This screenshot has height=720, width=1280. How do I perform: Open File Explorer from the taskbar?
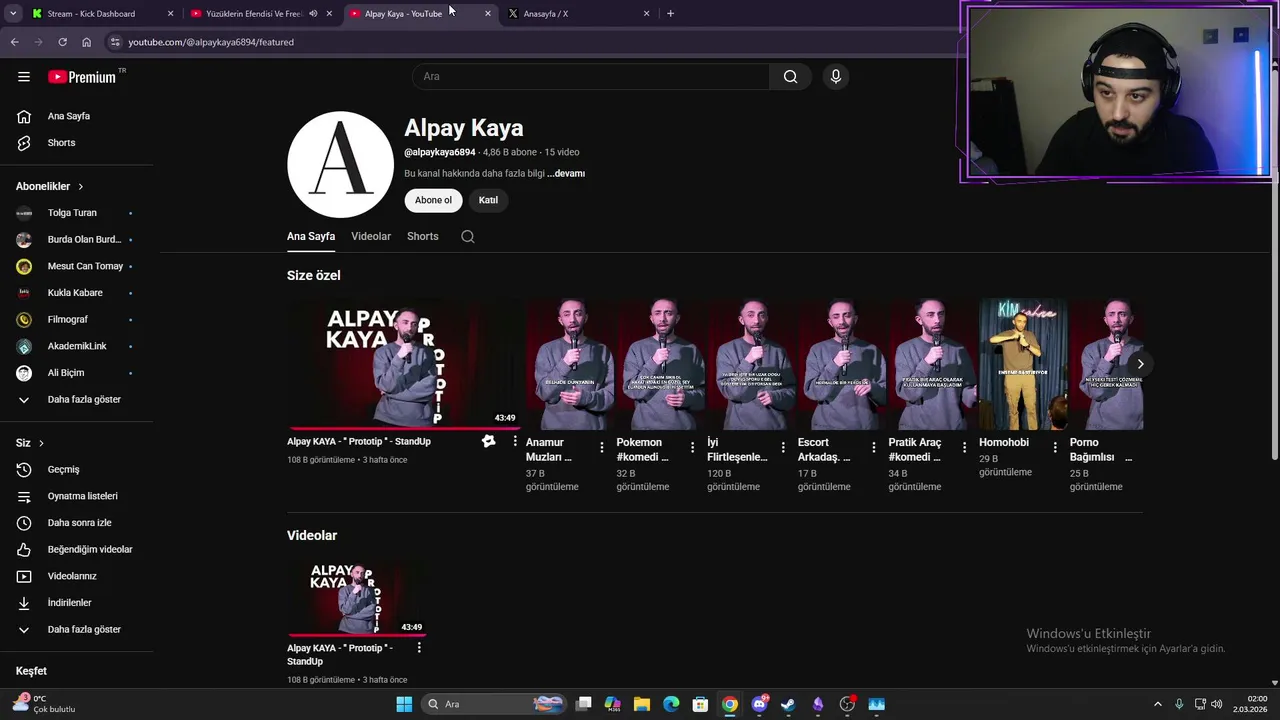point(642,704)
